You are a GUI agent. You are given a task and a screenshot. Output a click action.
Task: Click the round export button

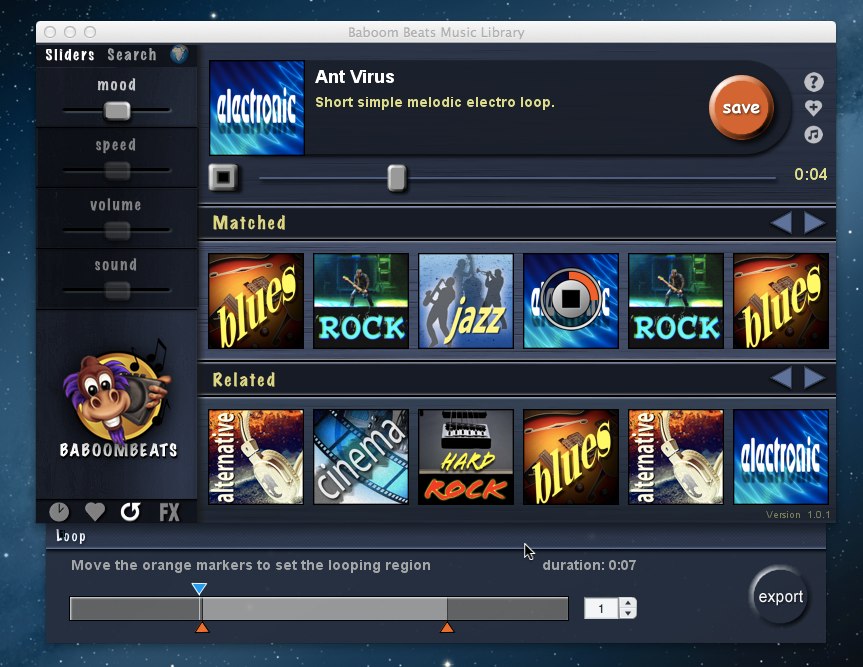click(780, 597)
